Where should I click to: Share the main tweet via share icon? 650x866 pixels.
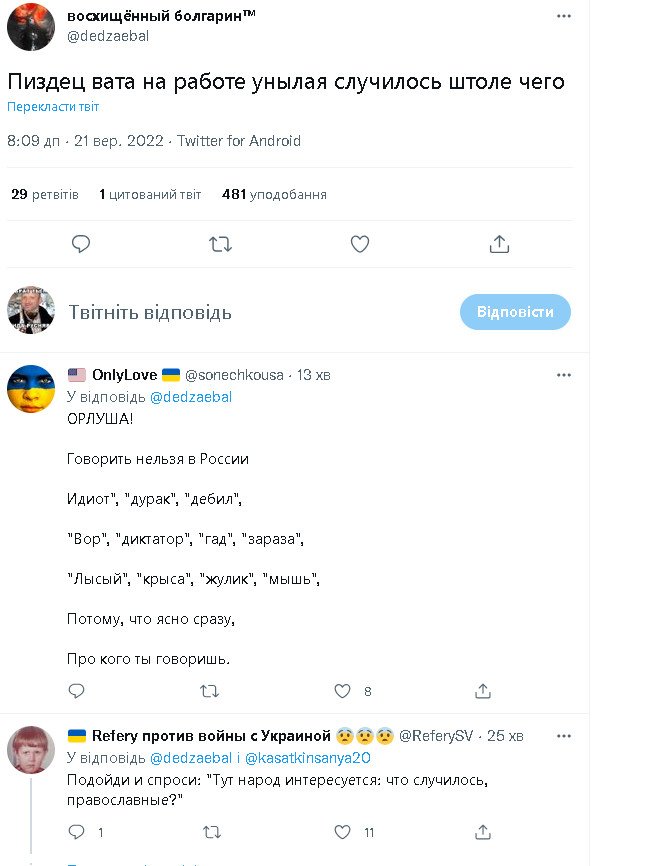pos(500,244)
